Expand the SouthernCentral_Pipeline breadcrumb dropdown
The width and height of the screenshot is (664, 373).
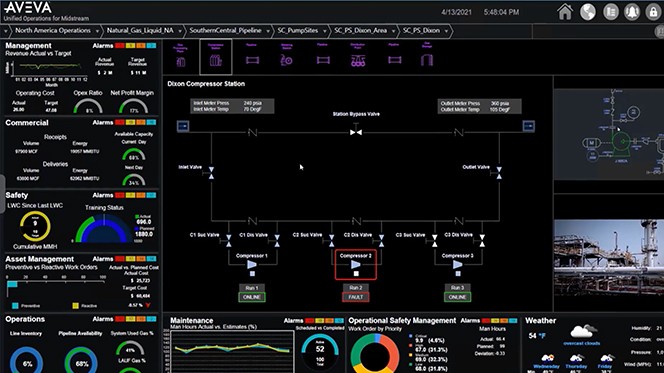(x=268, y=31)
